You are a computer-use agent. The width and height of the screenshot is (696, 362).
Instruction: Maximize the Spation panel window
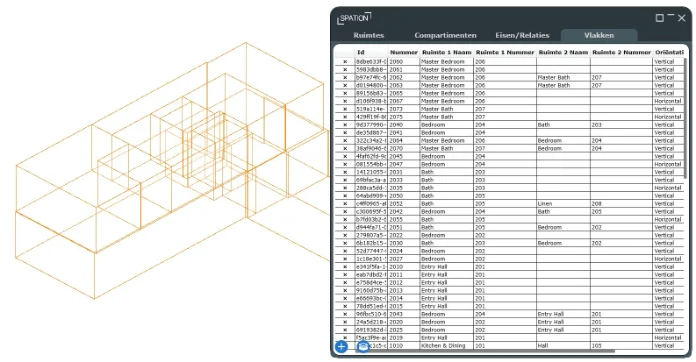click(x=660, y=18)
